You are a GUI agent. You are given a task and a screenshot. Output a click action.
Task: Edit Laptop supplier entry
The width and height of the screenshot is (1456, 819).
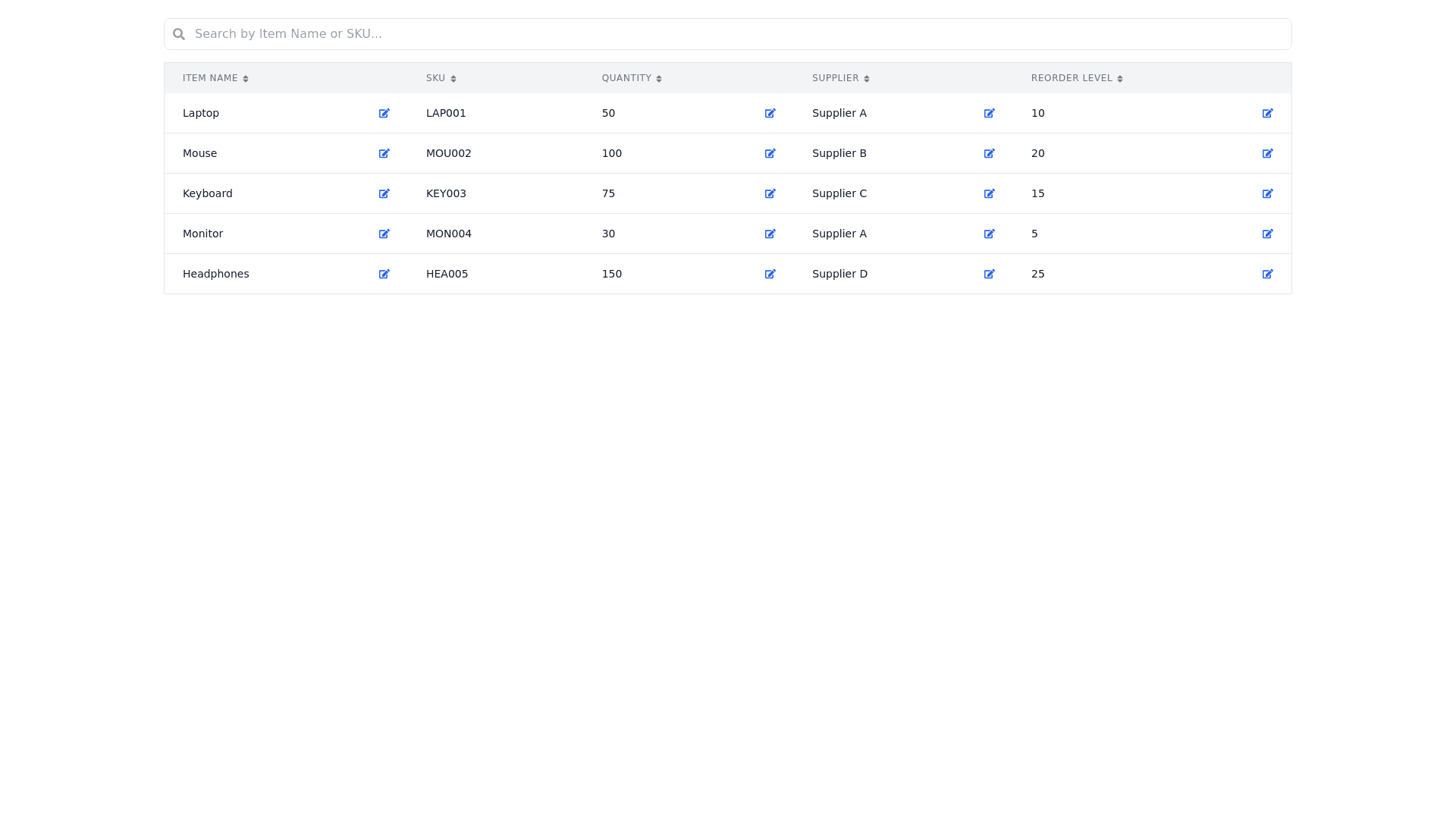click(990, 113)
